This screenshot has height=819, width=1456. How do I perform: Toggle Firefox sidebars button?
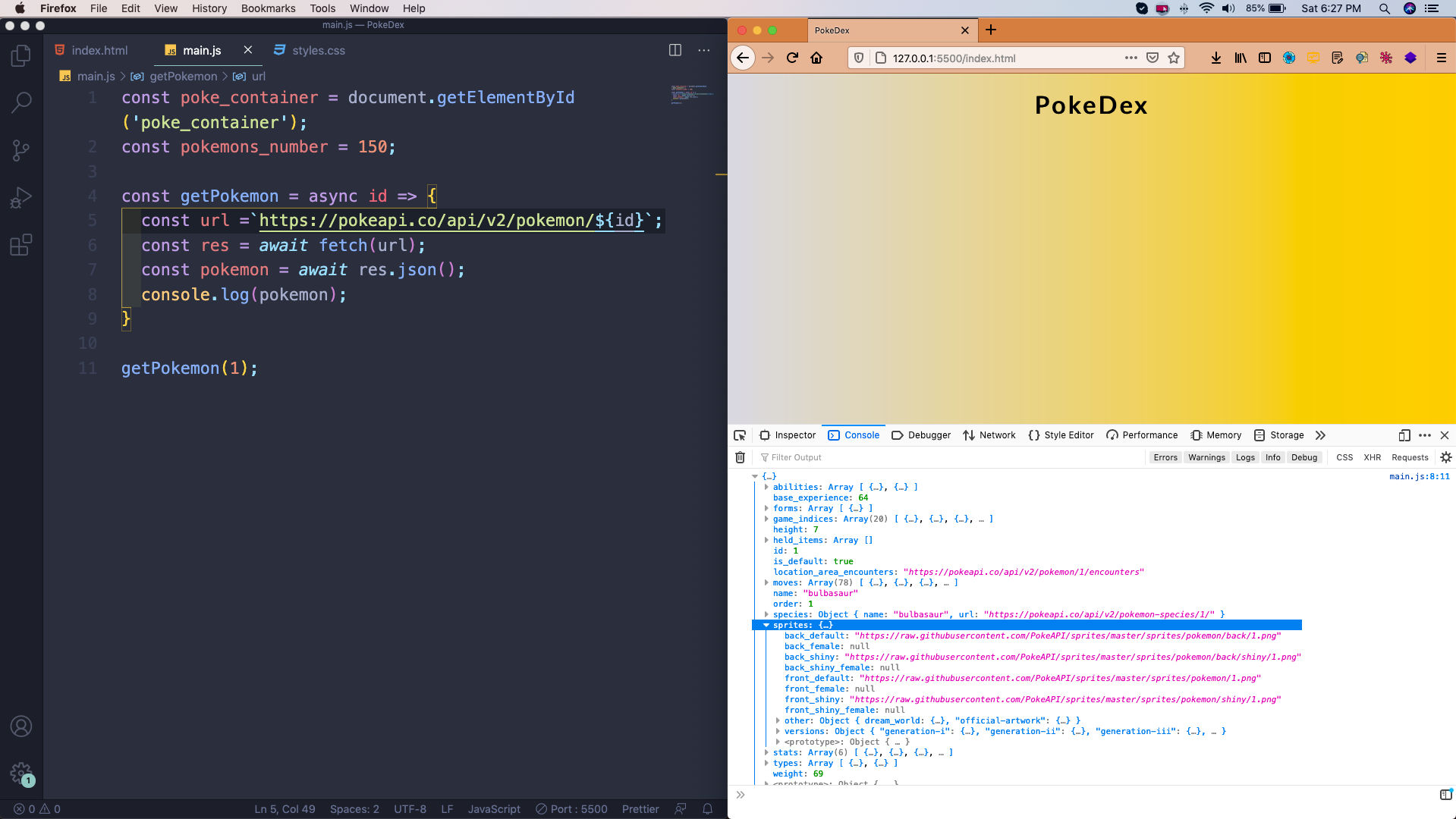[x=1265, y=58]
